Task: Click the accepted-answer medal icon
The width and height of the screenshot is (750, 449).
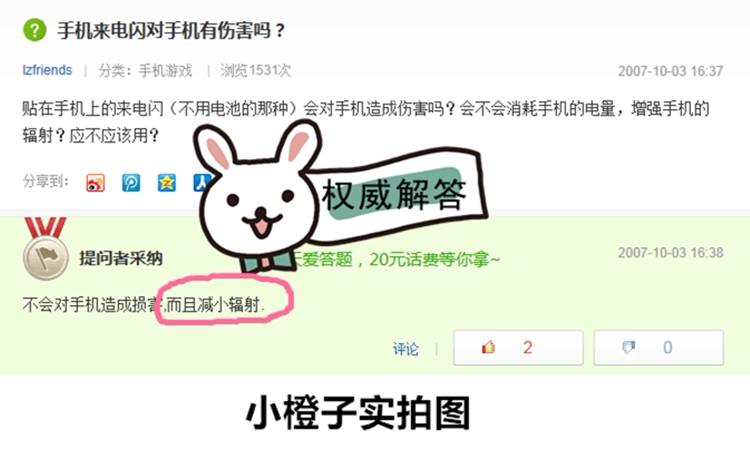Action: (x=45, y=249)
